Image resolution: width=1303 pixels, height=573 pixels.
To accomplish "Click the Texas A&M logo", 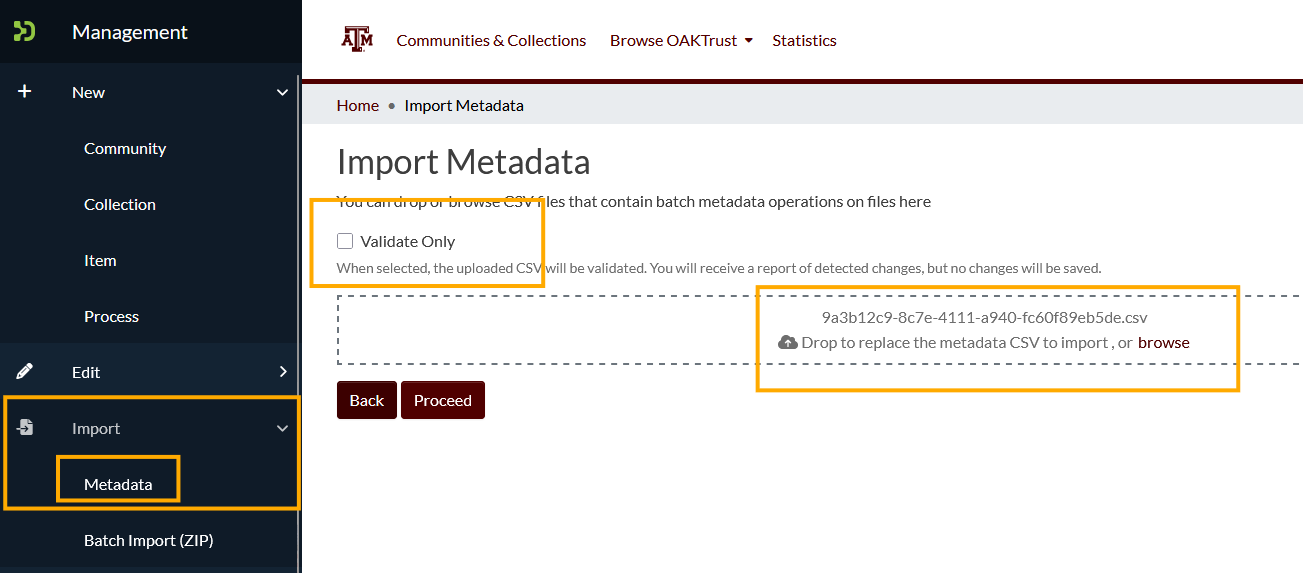I will click(x=357, y=39).
